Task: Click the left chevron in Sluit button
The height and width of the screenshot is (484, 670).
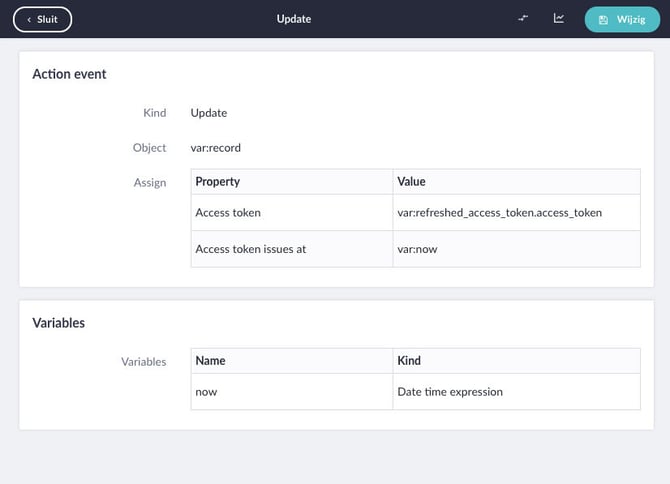Action: (x=29, y=20)
